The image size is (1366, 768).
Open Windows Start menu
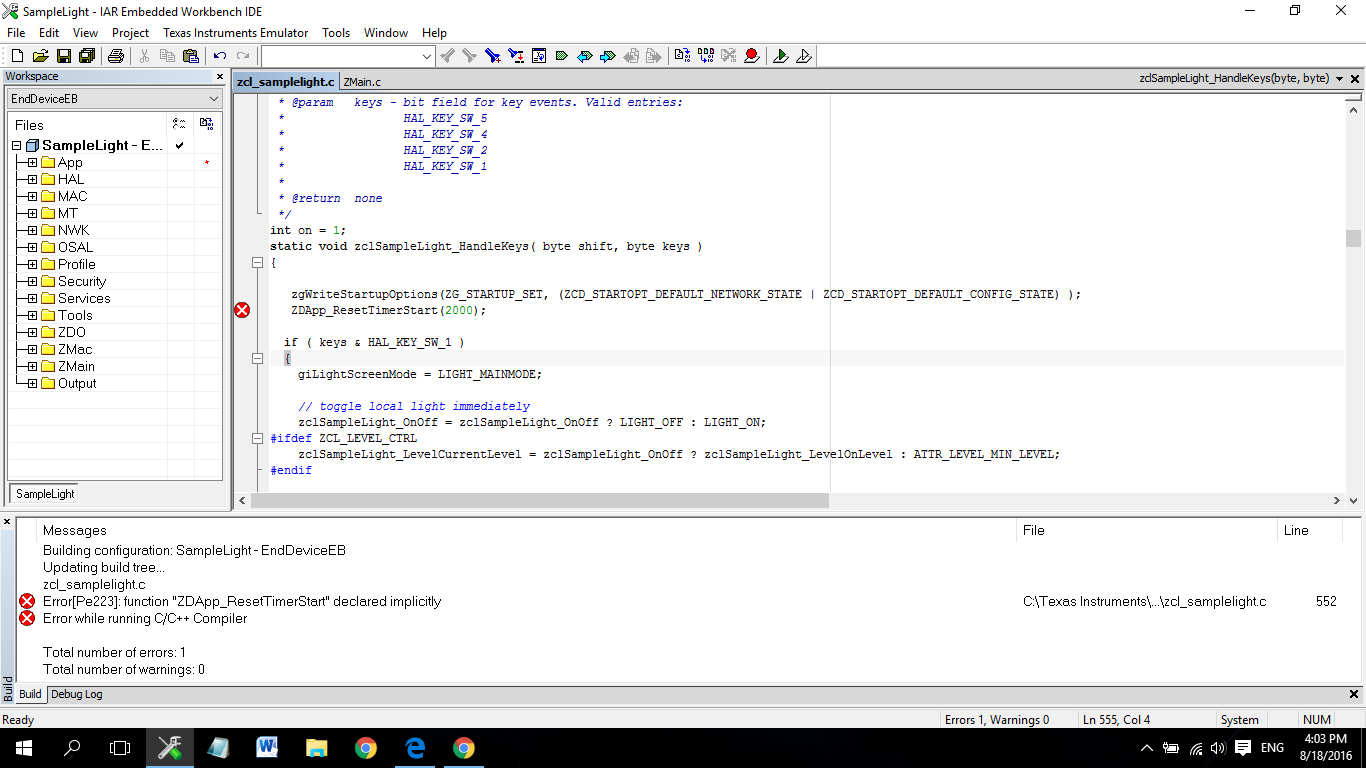(x=23, y=748)
